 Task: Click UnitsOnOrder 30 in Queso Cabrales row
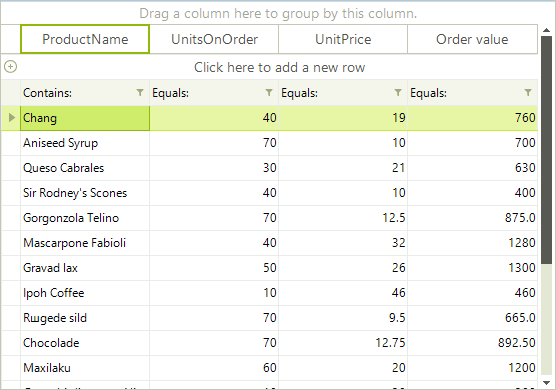214,168
